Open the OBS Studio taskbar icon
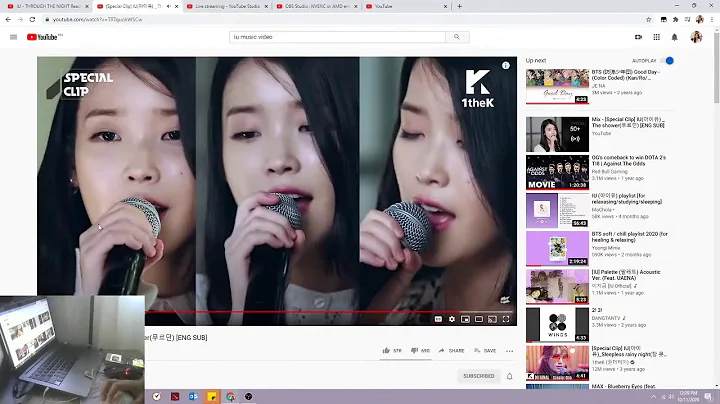Screen dimensions: 720x404 pyautogui.click(x=248, y=397)
